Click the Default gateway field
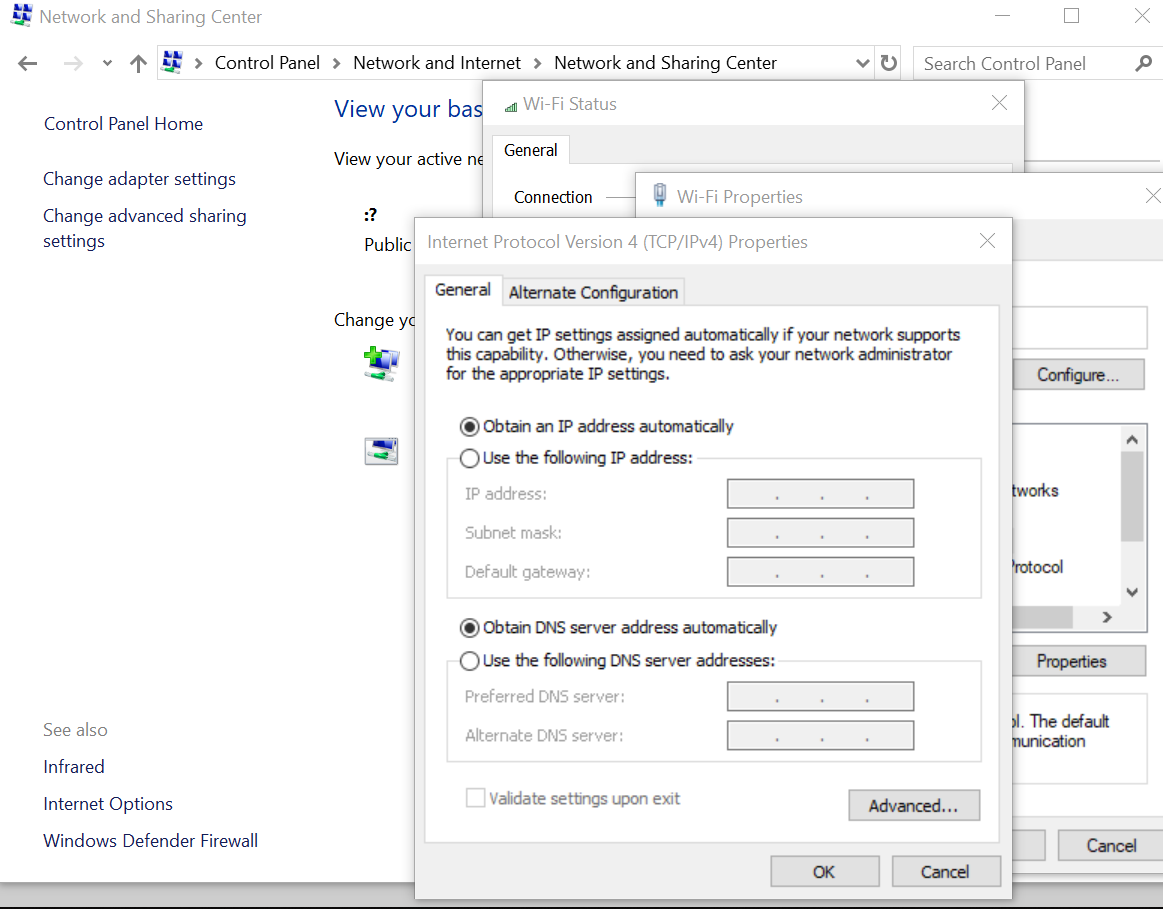 pos(820,572)
